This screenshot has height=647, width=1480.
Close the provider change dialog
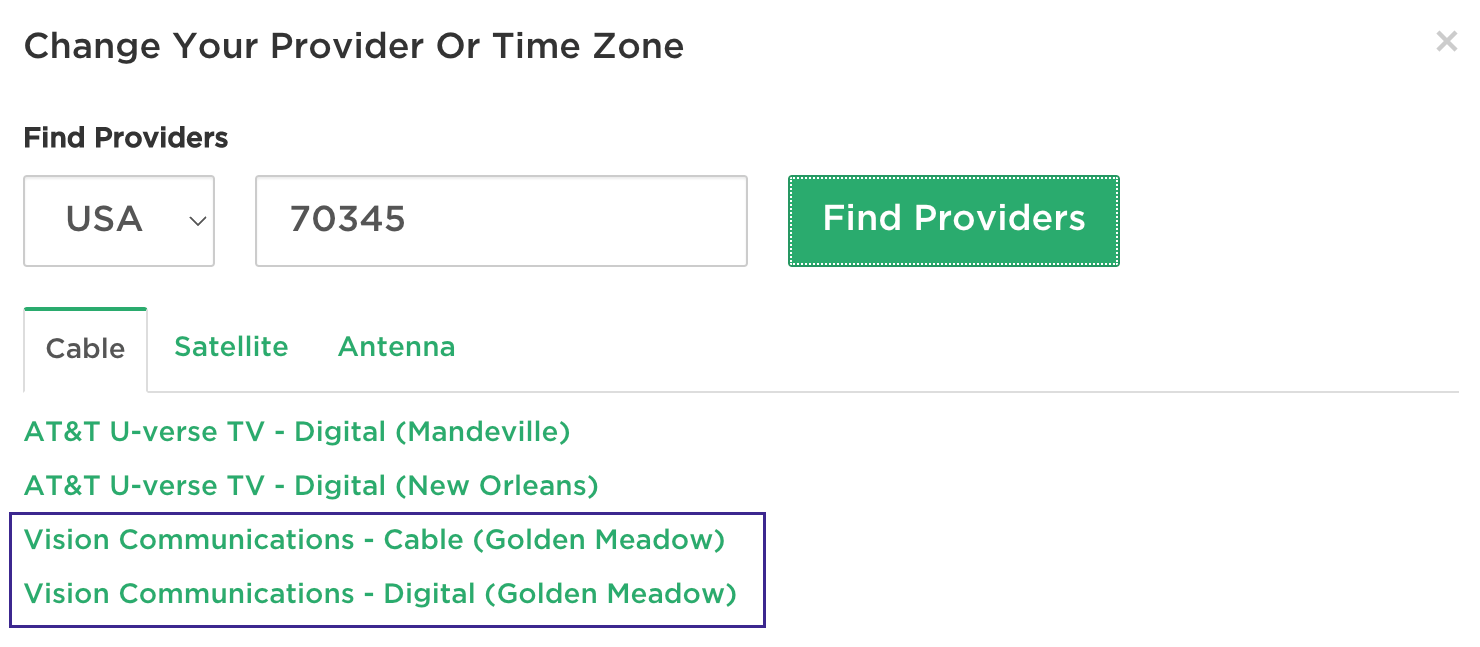tap(1447, 41)
